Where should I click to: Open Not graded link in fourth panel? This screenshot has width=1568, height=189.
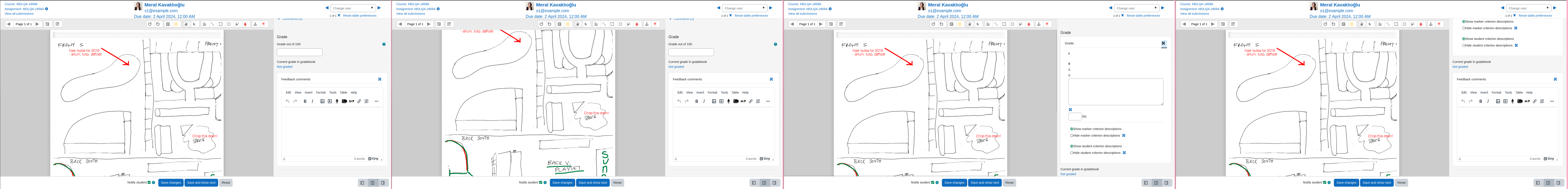(x=1460, y=67)
